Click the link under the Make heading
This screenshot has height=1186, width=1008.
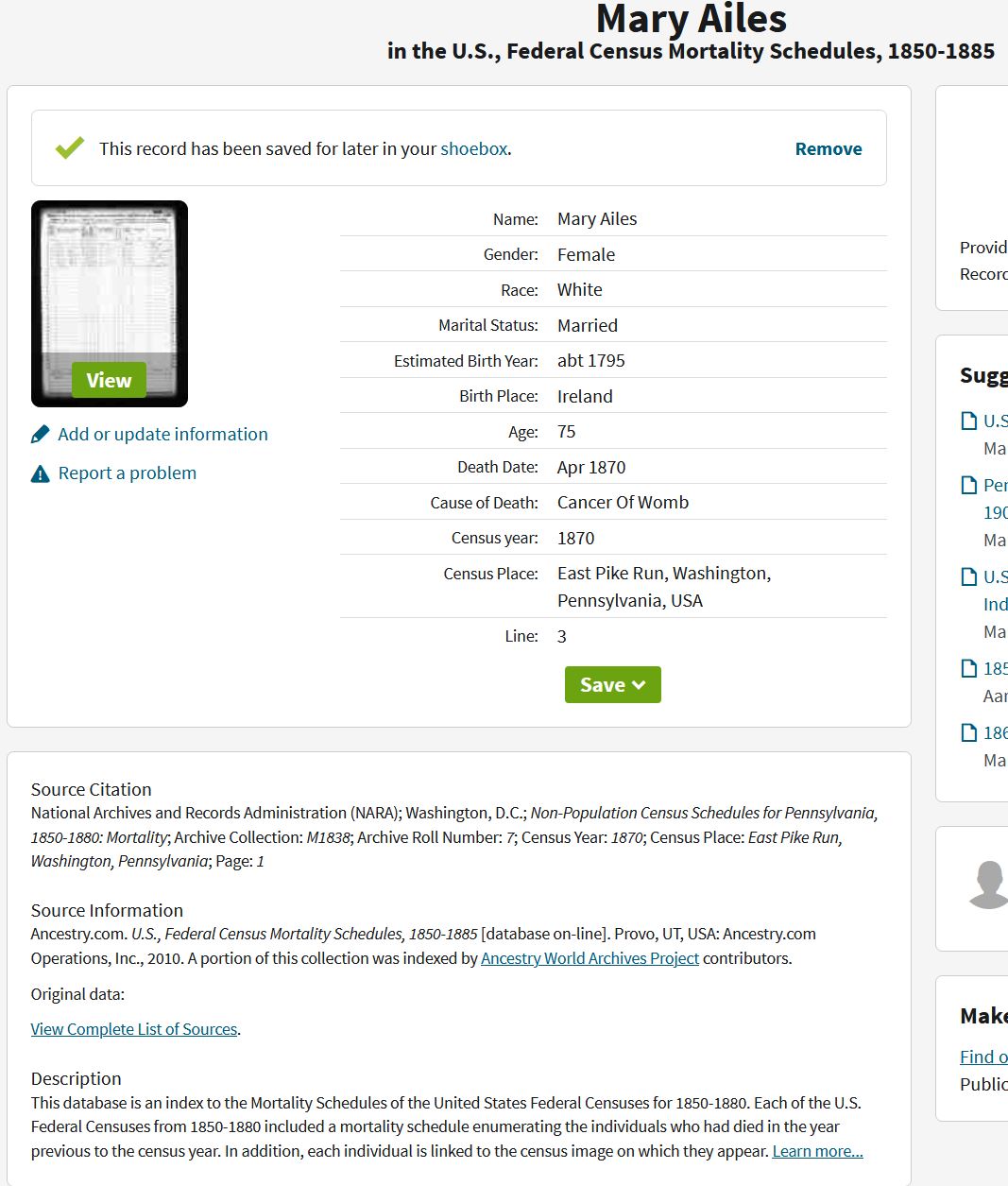click(x=983, y=1057)
